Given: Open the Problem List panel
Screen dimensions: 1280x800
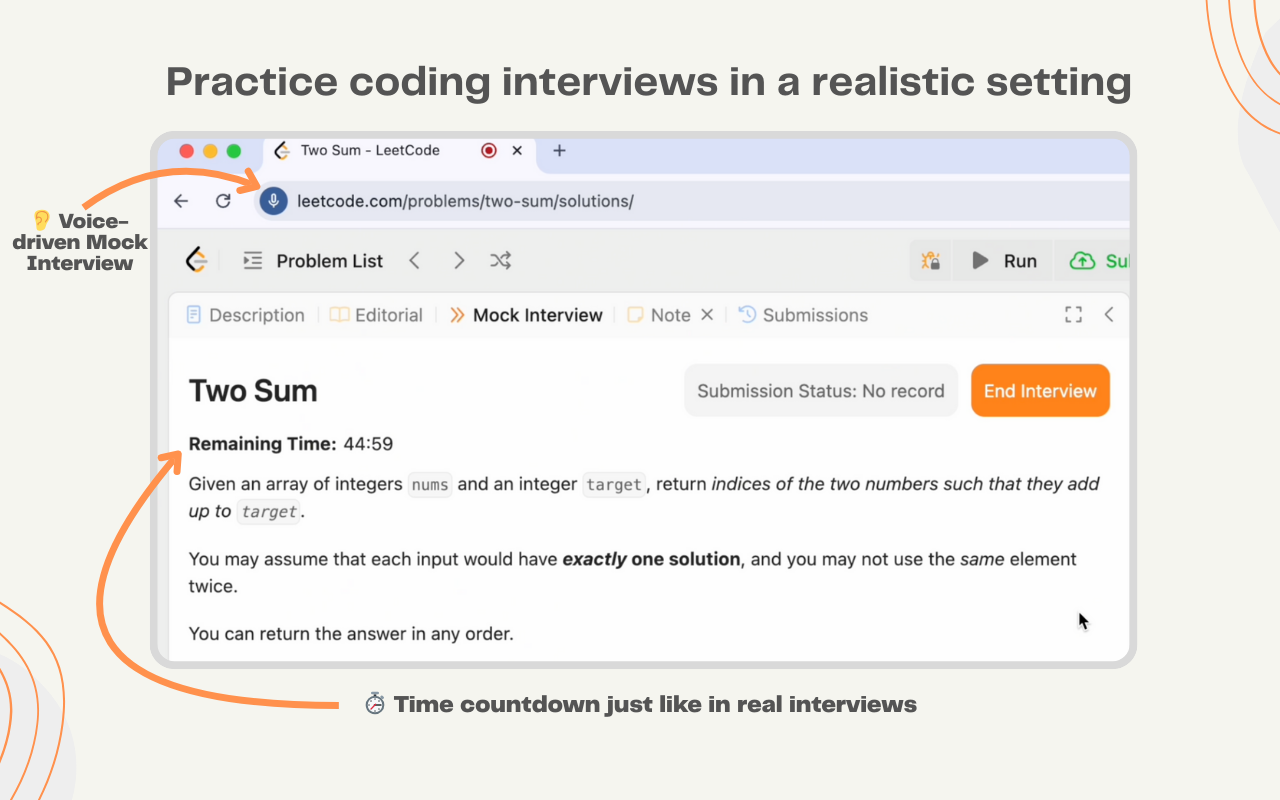Looking at the screenshot, I should tap(313, 261).
